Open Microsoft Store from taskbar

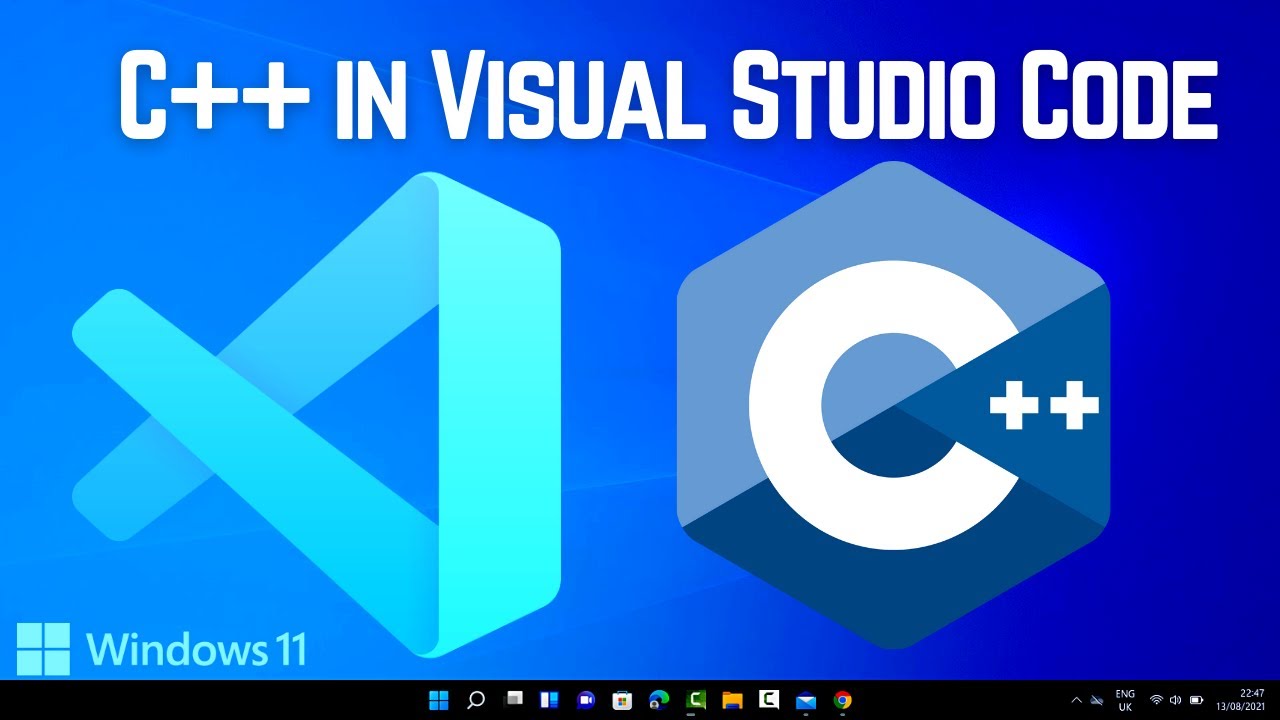pyautogui.click(x=622, y=700)
